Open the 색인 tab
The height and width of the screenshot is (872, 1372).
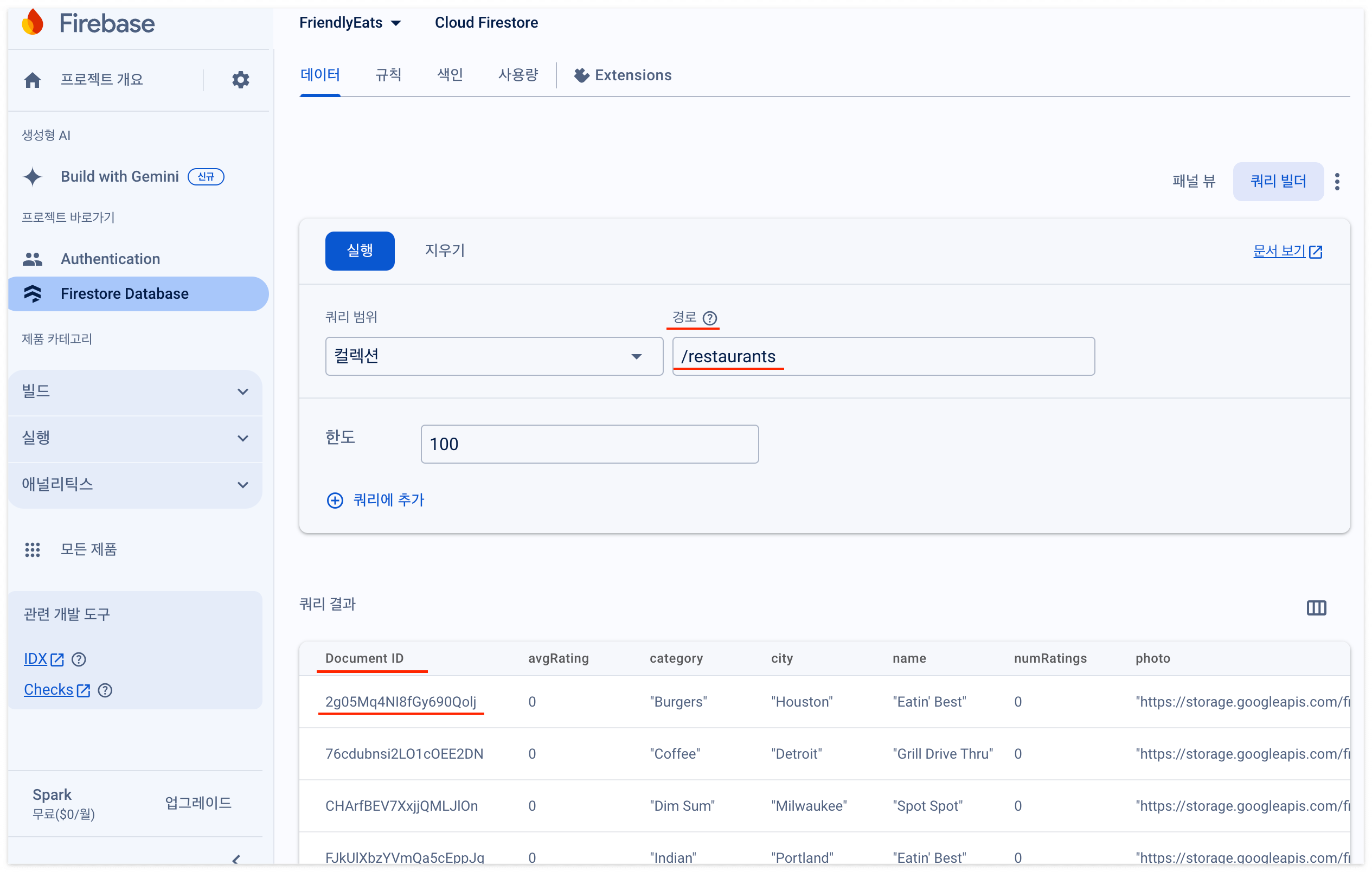[450, 75]
